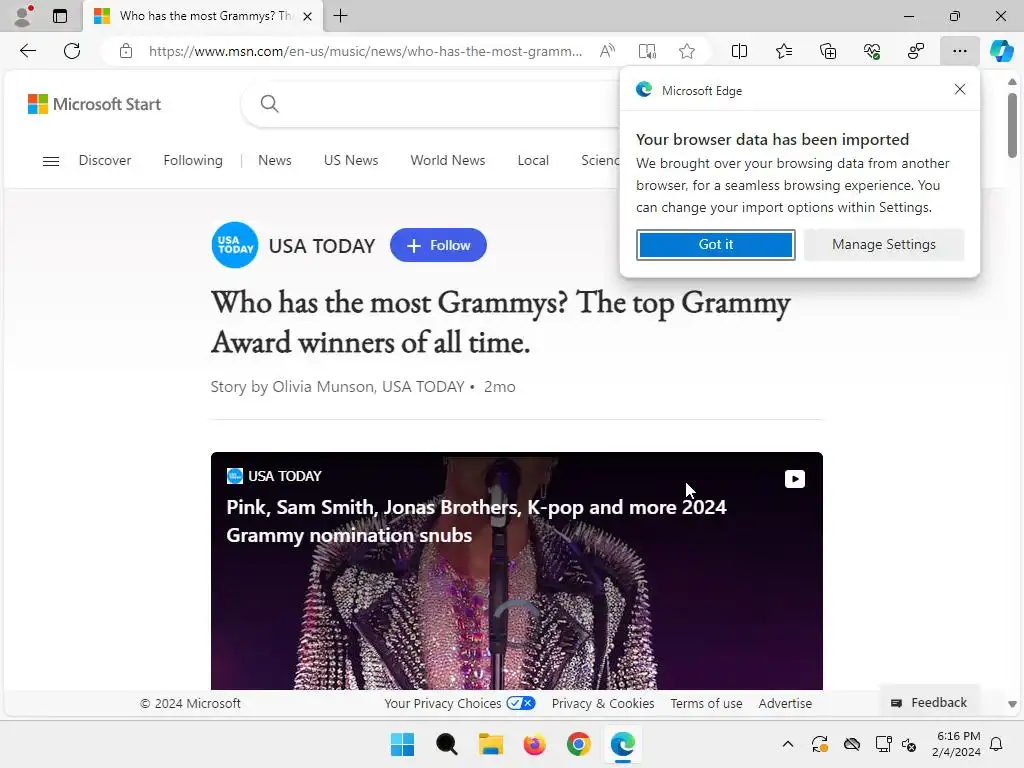1024x768 pixels.
Task: Open the tab actions menu icon
Action: coord(60,16)
